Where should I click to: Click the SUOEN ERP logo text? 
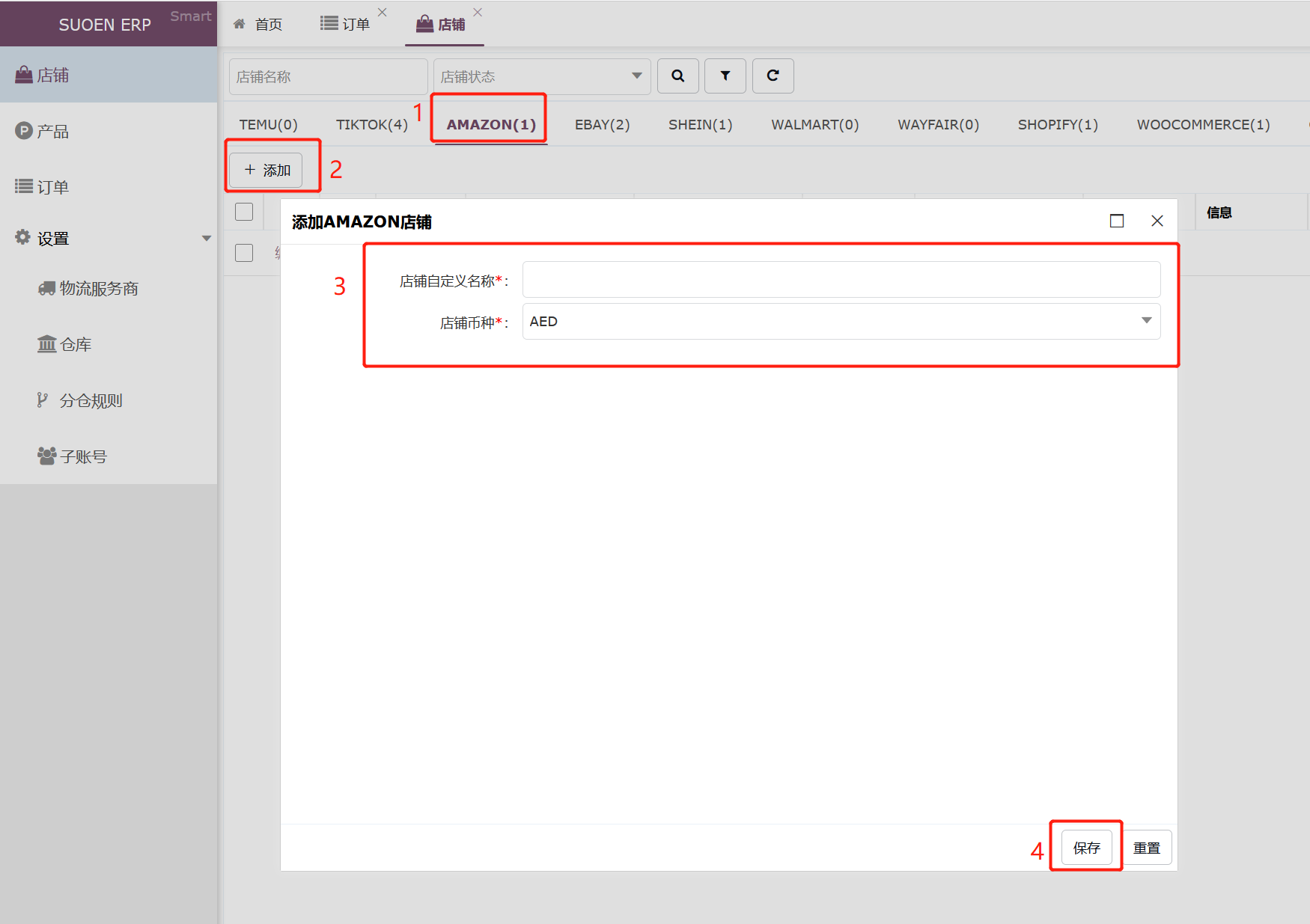[105, 25]
